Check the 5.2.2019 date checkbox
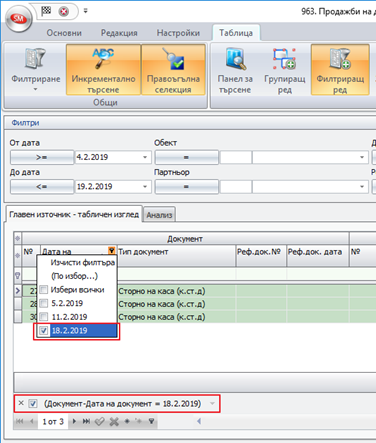This screenshot has width=376, height=443. click(x=44, y=303)
